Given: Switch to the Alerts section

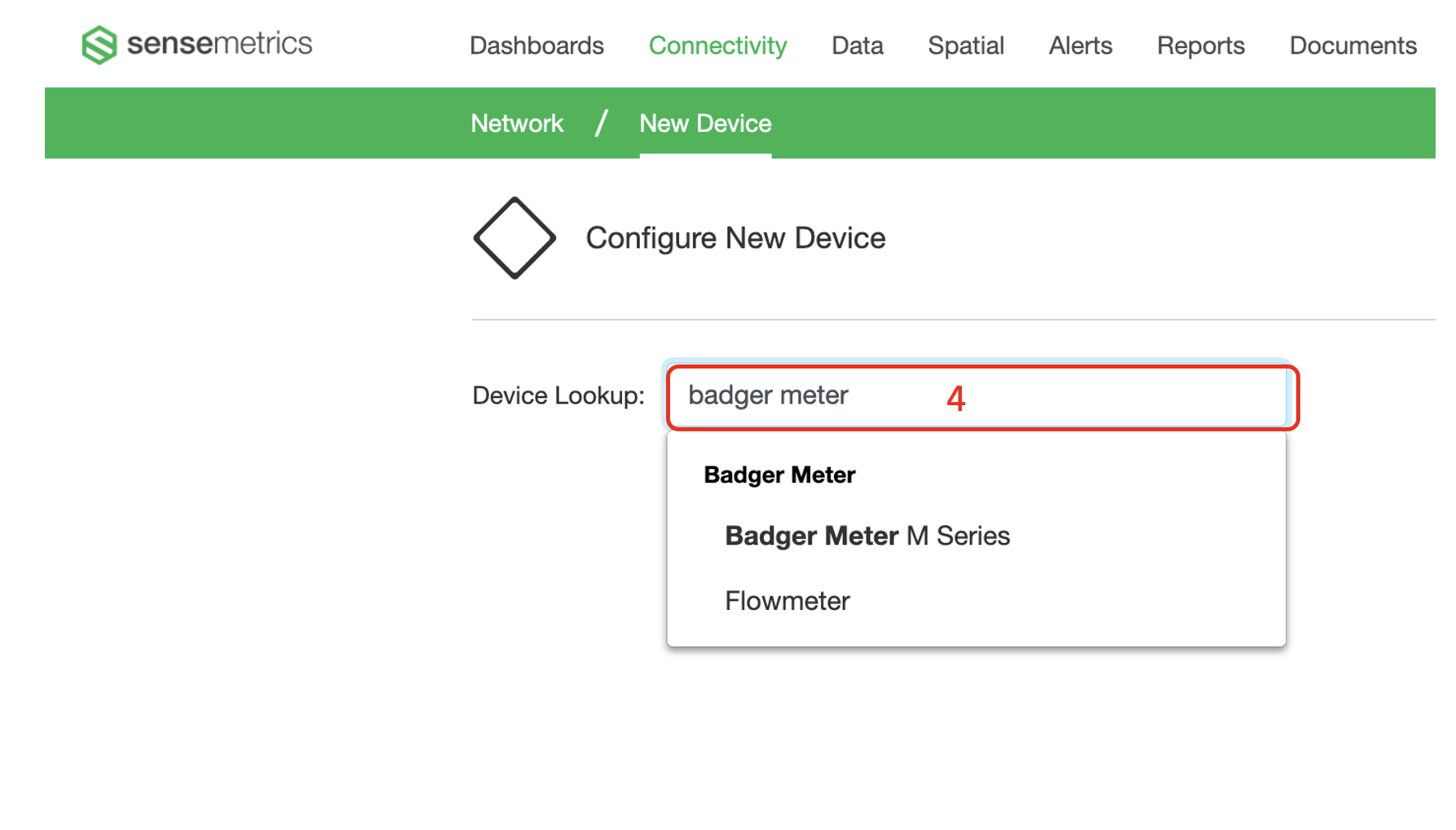Looking at the screenshot, I should (1080, 46).
